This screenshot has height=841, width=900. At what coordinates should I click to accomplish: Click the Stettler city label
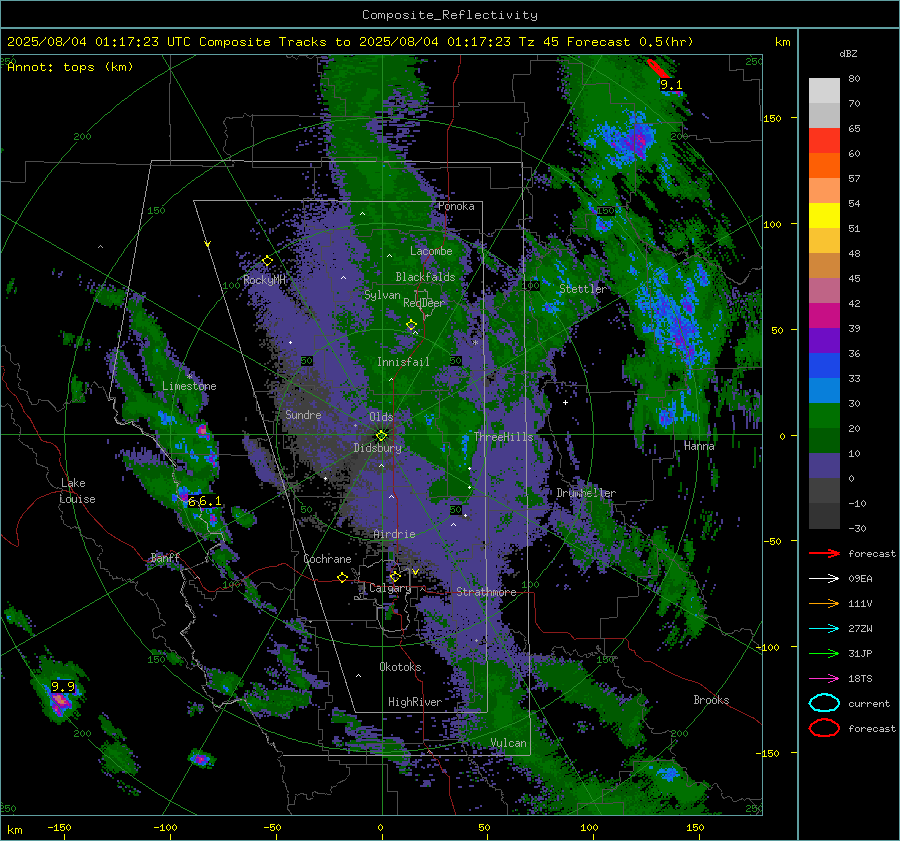tap(583, 289)
